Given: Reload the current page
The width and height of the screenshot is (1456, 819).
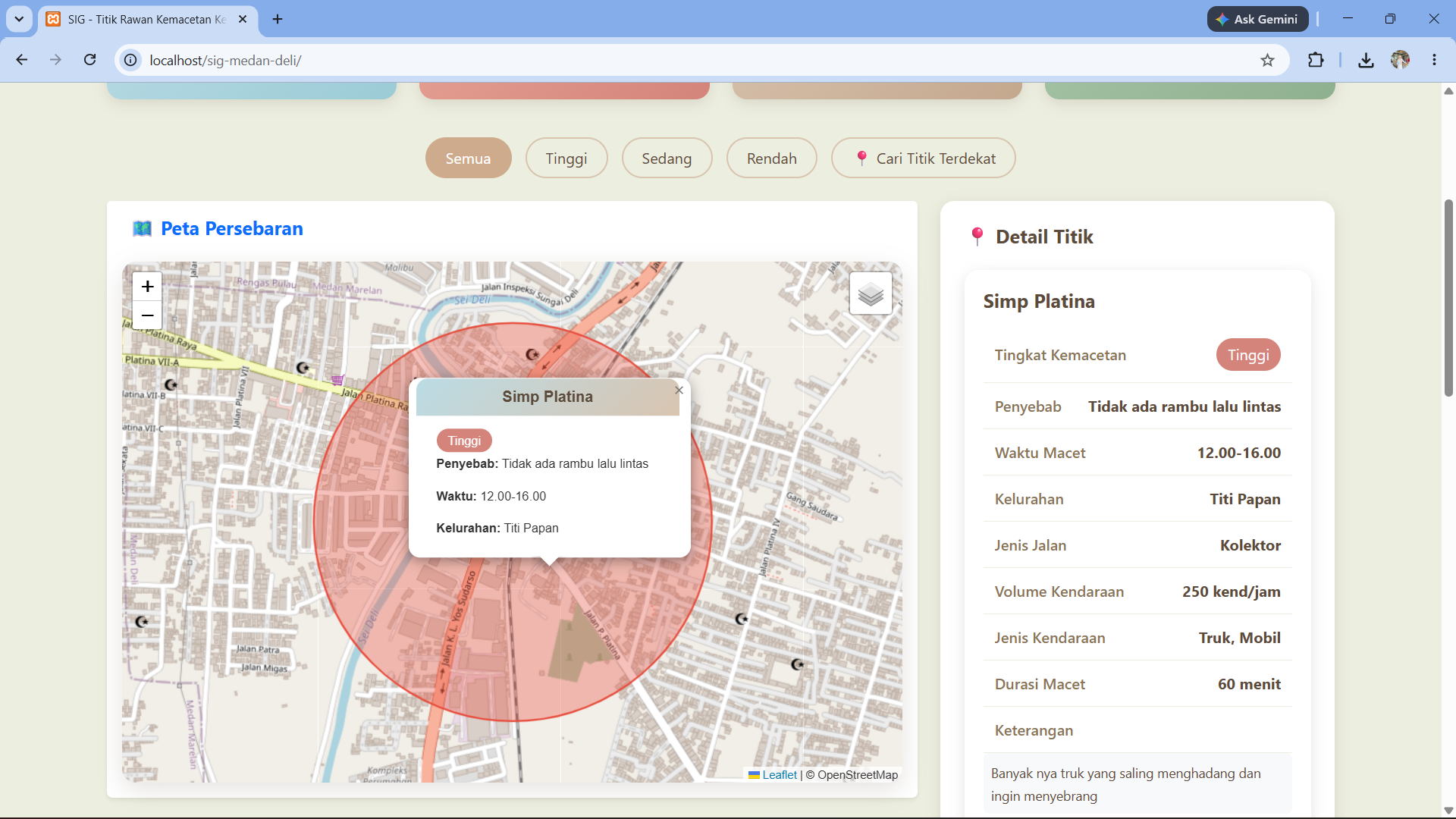Looking at the screenshot, I should 89,60.
